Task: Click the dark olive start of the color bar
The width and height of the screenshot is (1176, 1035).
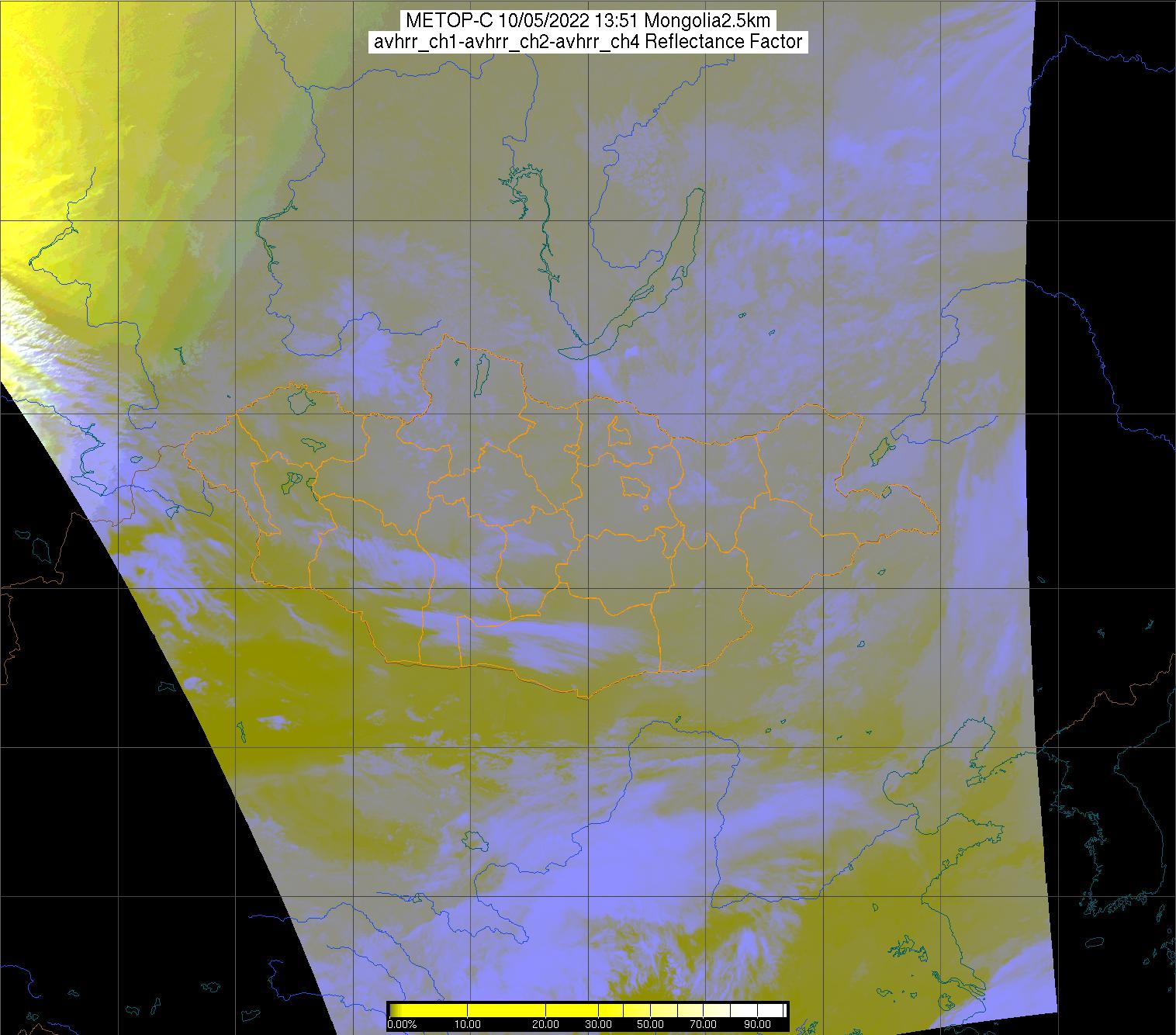Action: (x=396, y=1009)
